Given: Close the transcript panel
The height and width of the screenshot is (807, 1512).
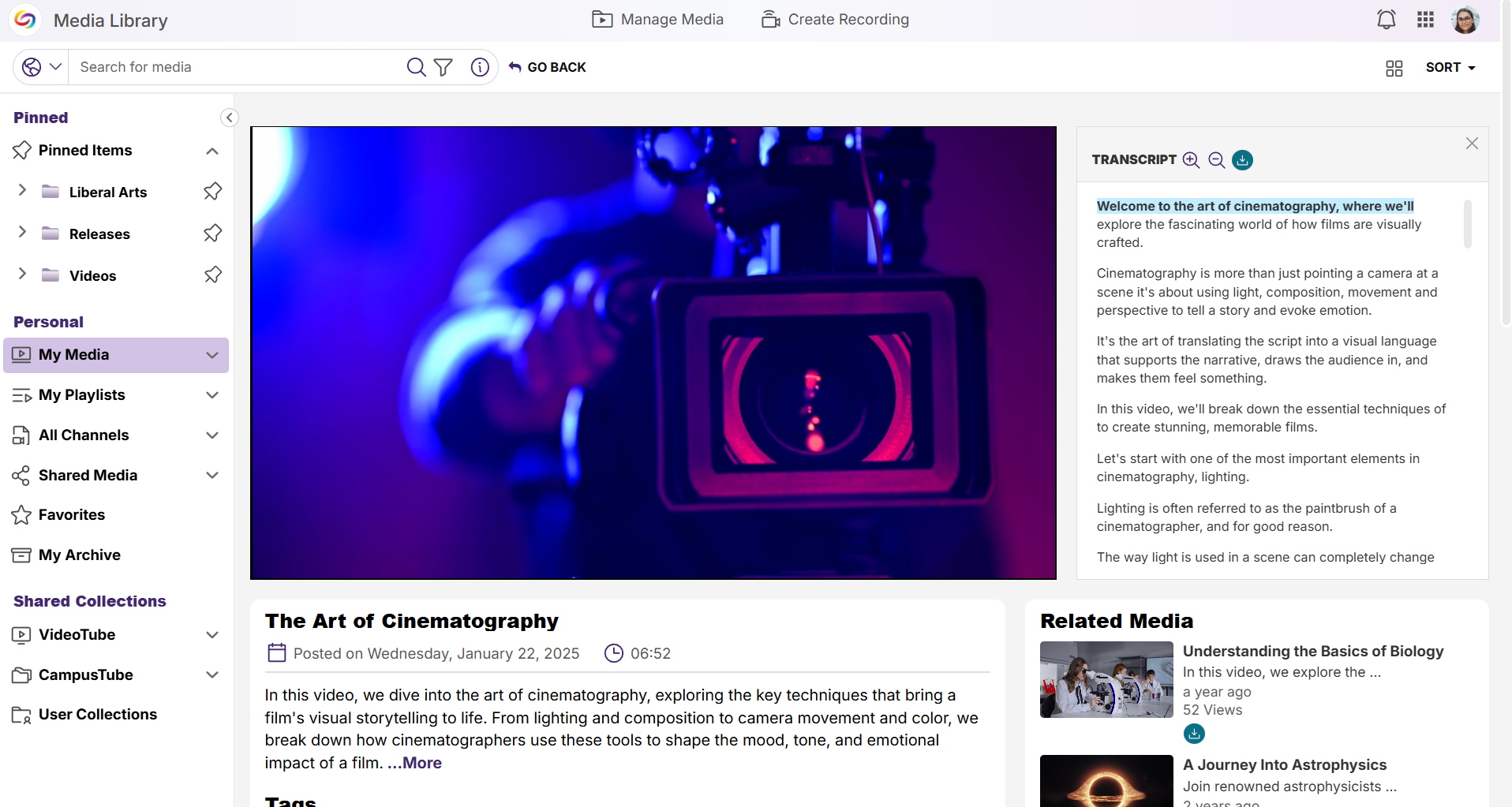Looking at the screenshot, I should (1472, 144).
